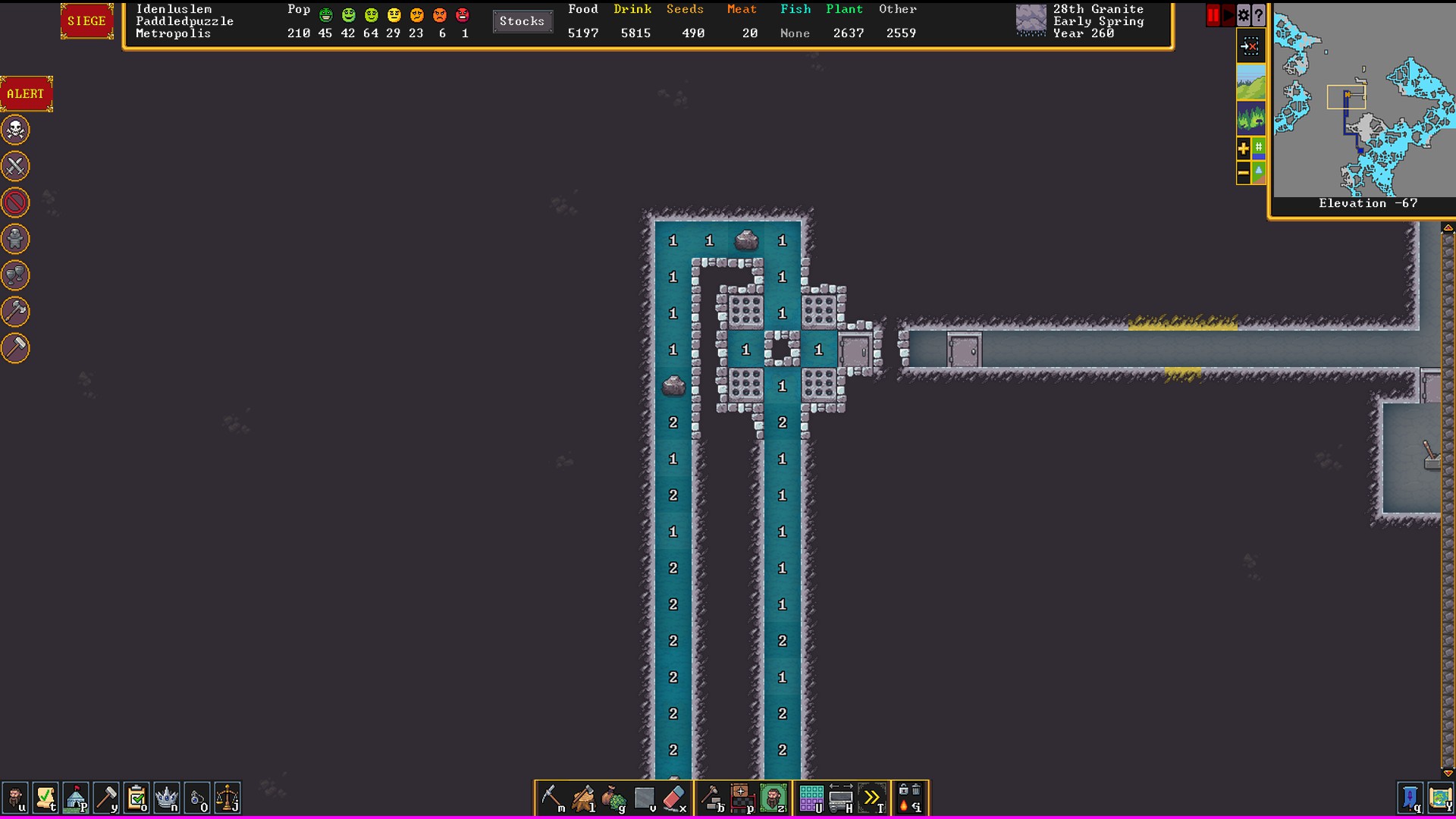This screenshot has height=819, width=1456.
Task: Select the mining pickaxe tool (m)
Action: [x=553, y=799]
